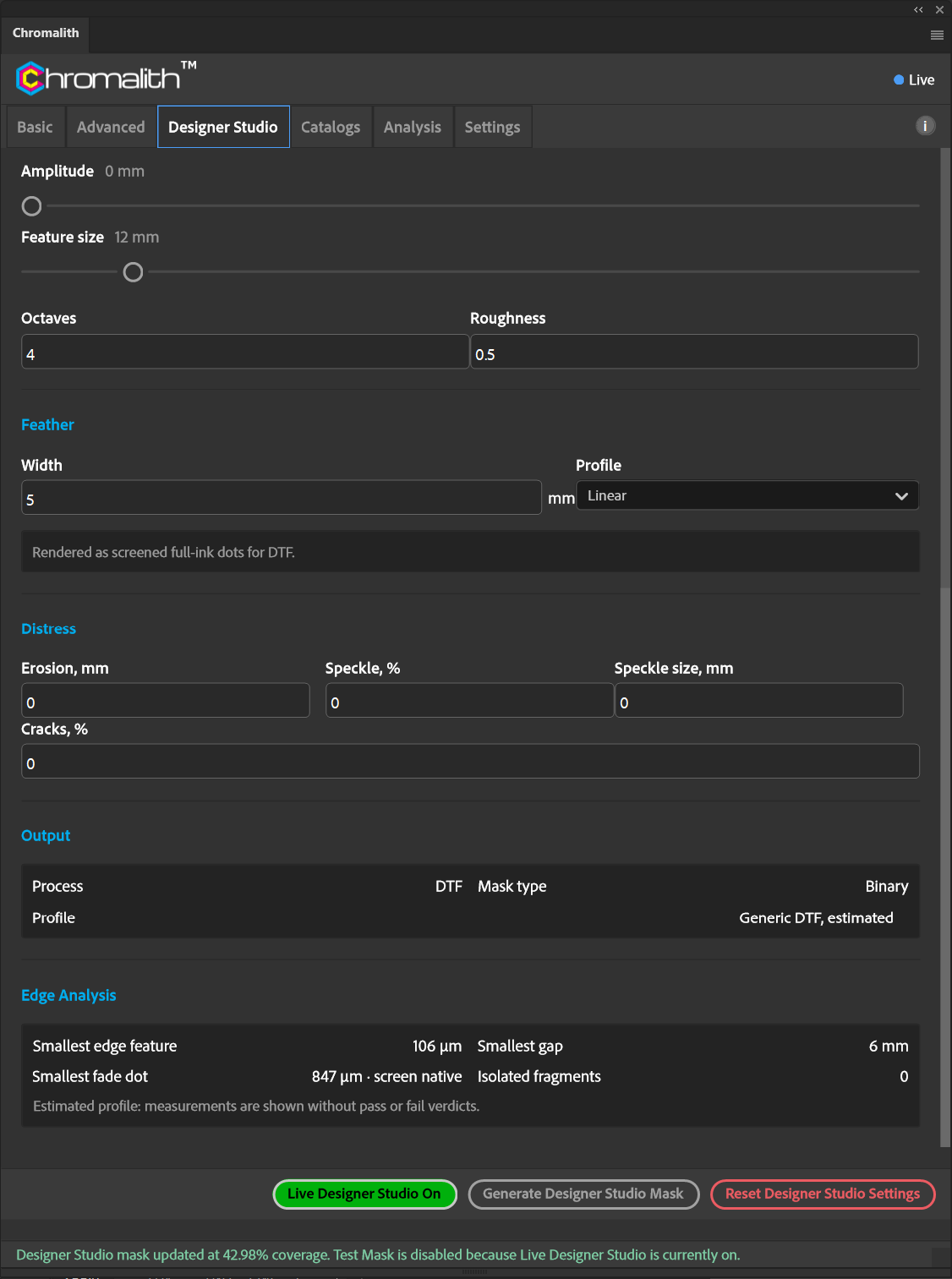This screenshot has height=1279, width=952.
Task: Click the Feature size '12 mm' value
Action: (x=137, y=237)
